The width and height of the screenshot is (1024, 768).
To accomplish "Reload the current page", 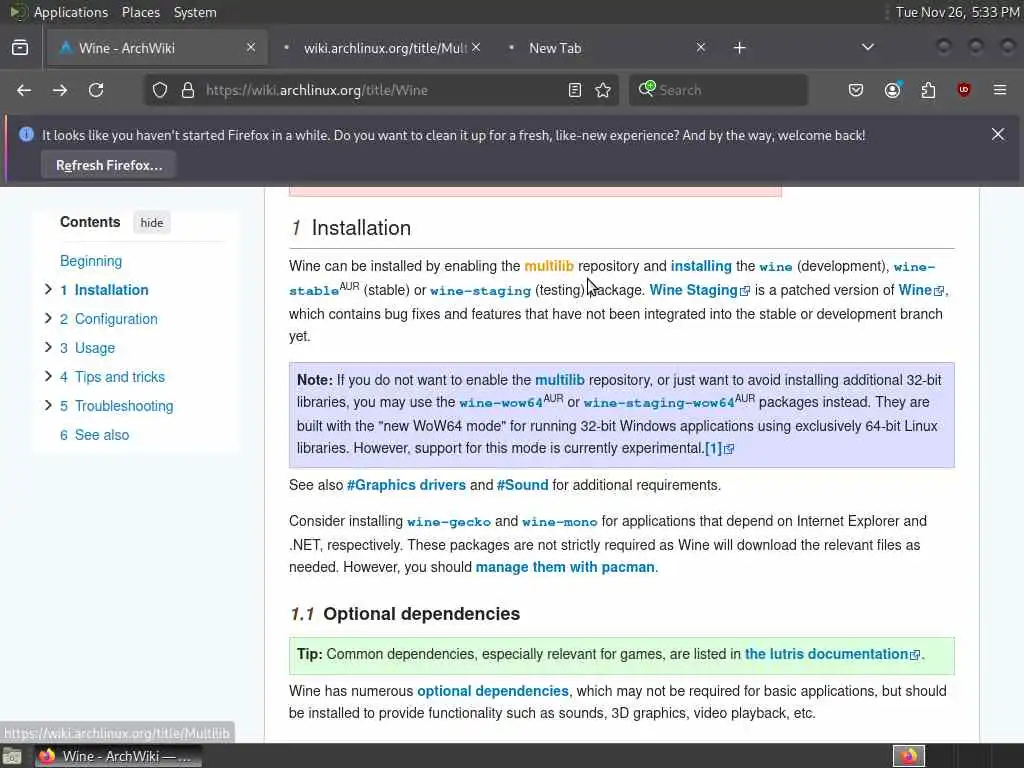I will click(x=96, y=90).
